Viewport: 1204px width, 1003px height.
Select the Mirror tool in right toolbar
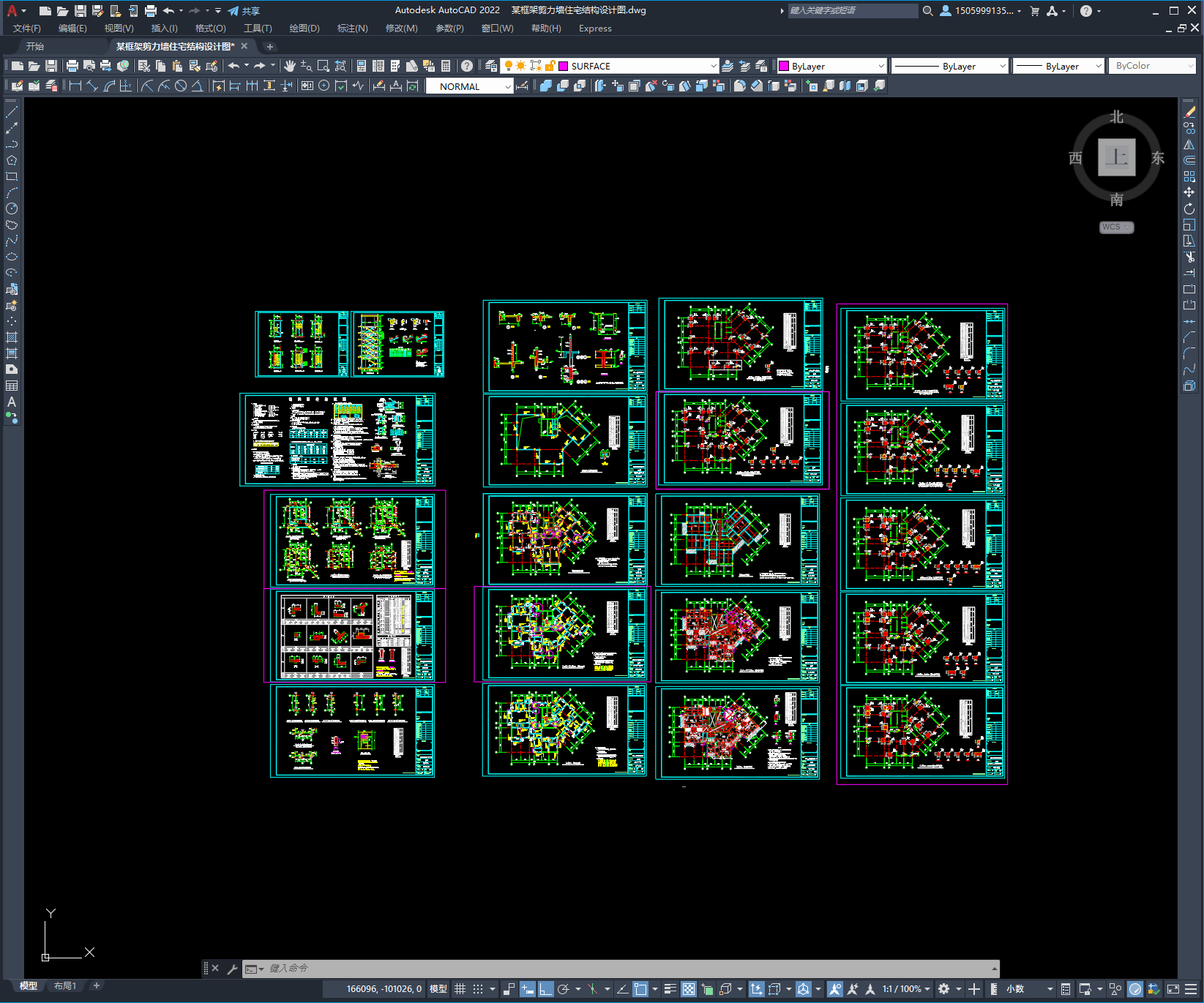coord(1189,144)
